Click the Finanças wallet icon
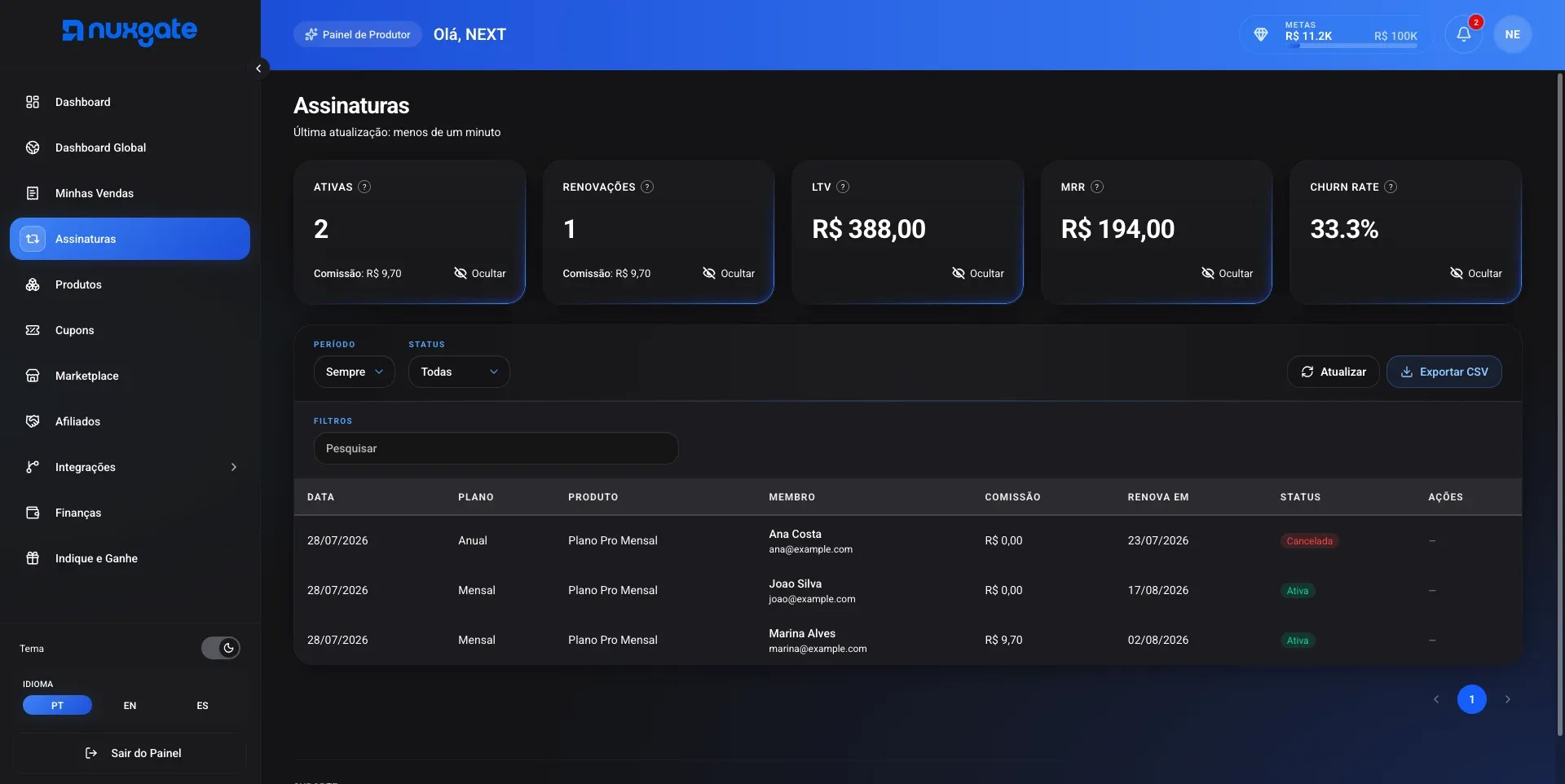The image size is (1565, 784). [x=33, y=513]
